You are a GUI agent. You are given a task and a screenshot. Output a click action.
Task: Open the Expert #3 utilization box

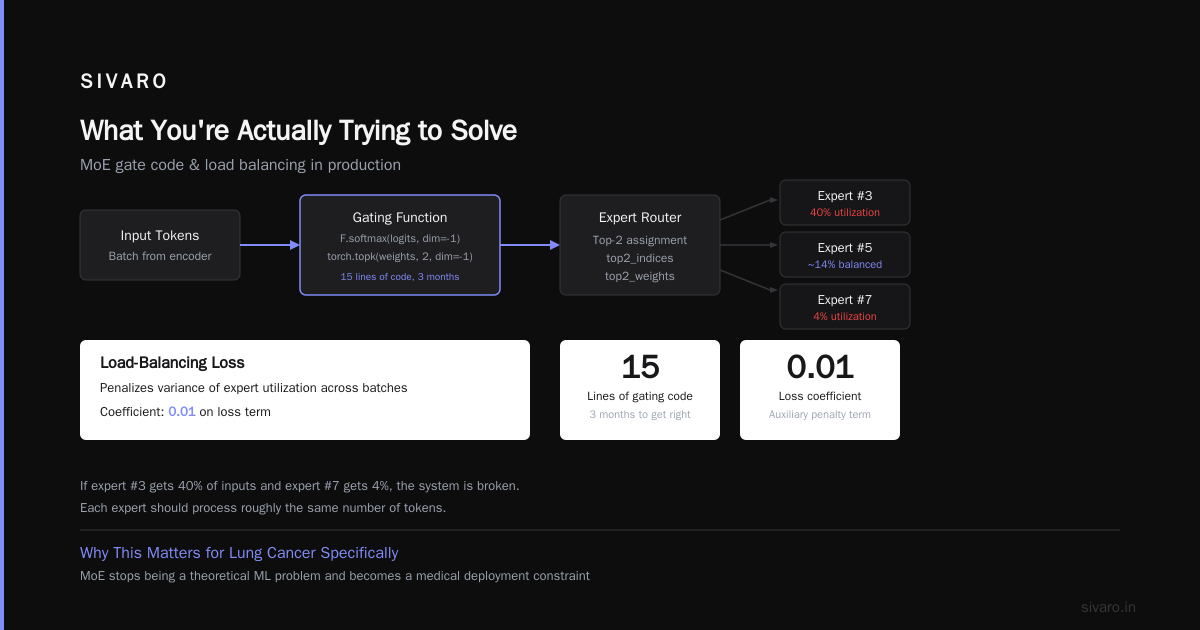(x=845, y=203)
